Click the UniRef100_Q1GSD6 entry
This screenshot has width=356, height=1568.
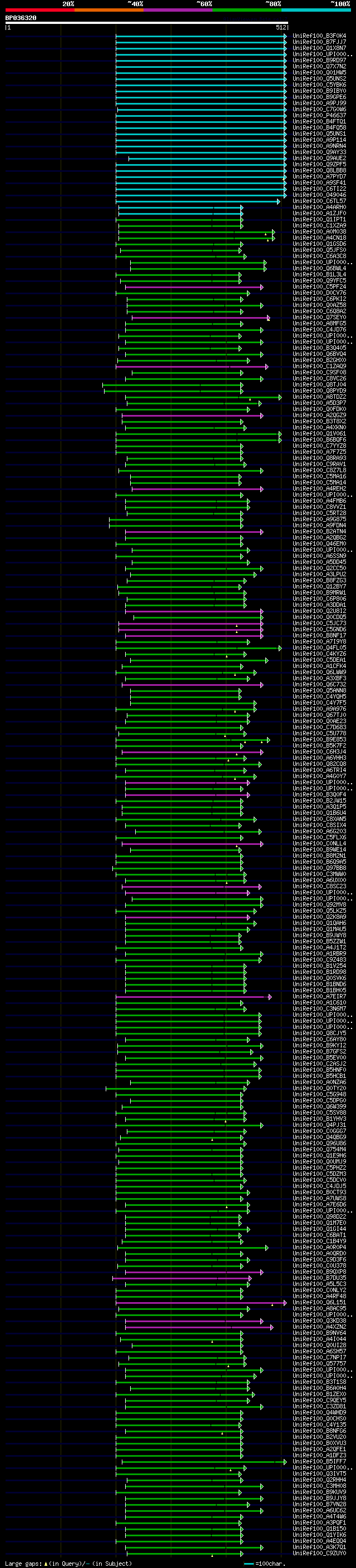coord(319,244)
